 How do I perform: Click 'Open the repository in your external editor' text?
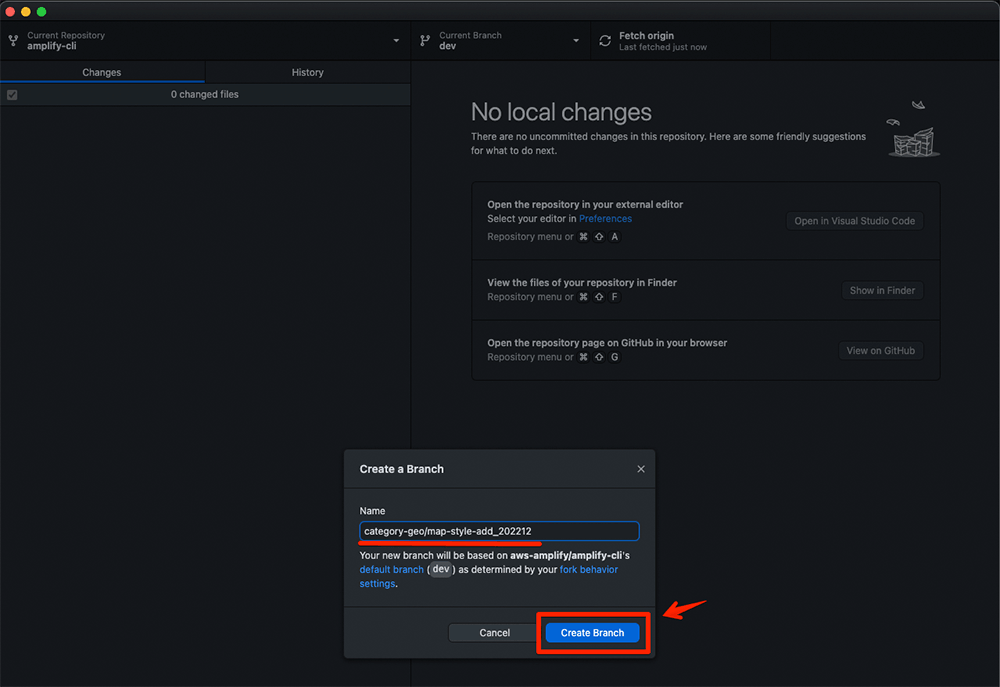pyautogui.click(x=585, y=204)
